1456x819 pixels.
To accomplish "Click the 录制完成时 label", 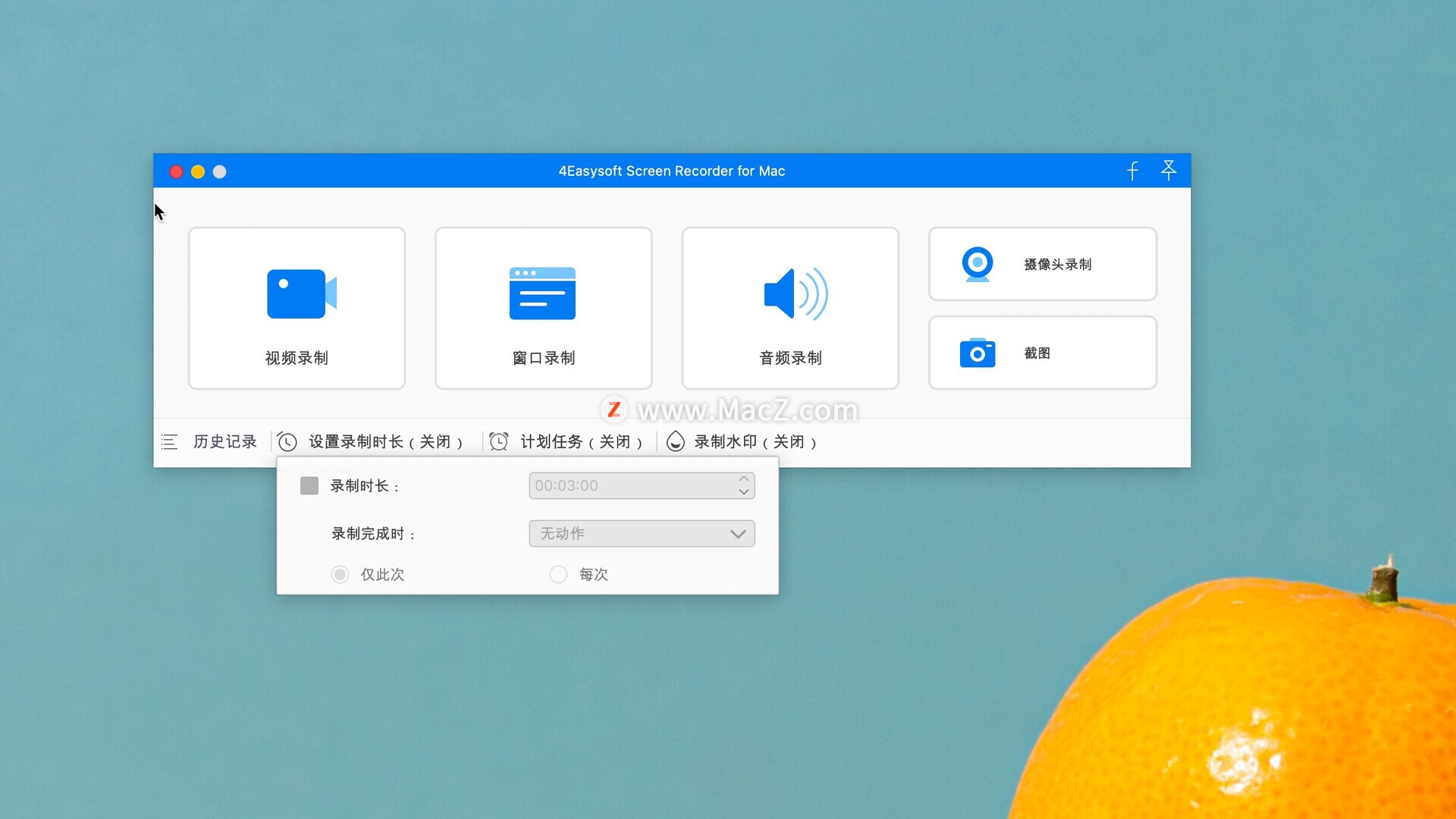I will coord(373,534).
